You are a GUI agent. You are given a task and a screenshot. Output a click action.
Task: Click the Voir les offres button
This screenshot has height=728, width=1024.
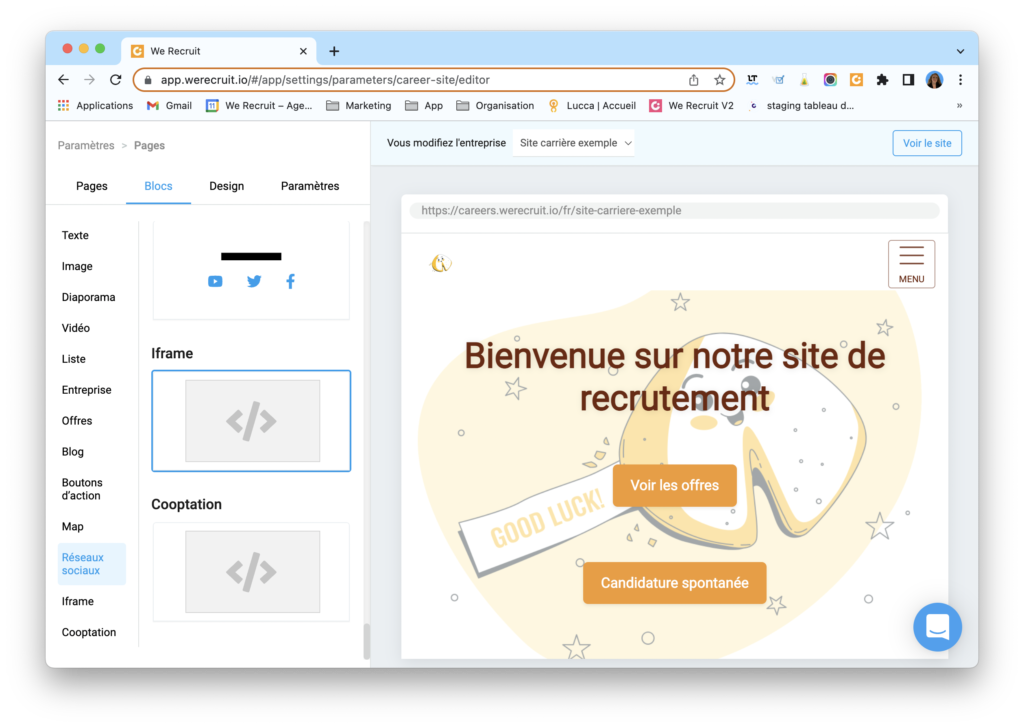coord(675,485)
